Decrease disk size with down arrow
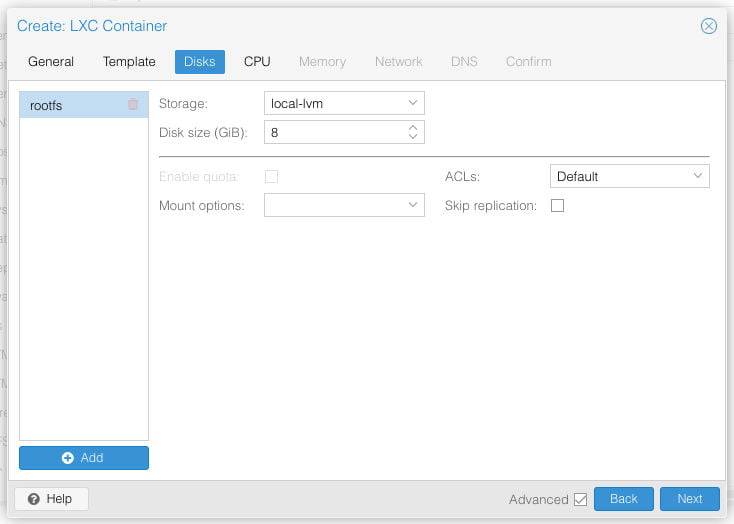The image size is (734, 524). tap(413, 137)
